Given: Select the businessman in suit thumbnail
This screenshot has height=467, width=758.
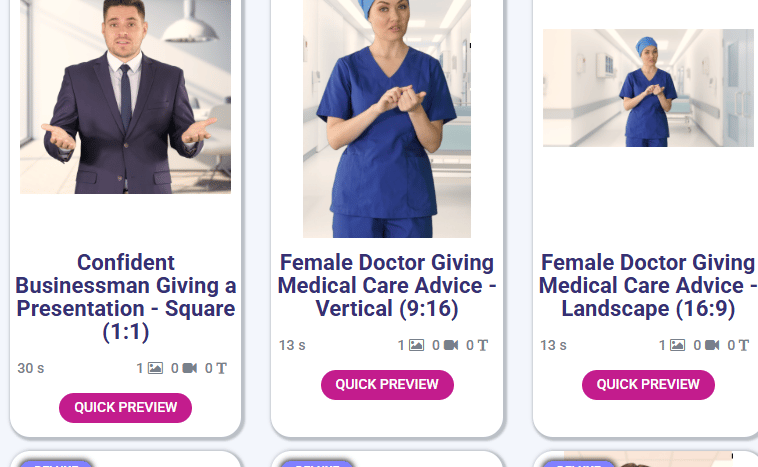Looking at the screenshot, I should tap(126, 97).
